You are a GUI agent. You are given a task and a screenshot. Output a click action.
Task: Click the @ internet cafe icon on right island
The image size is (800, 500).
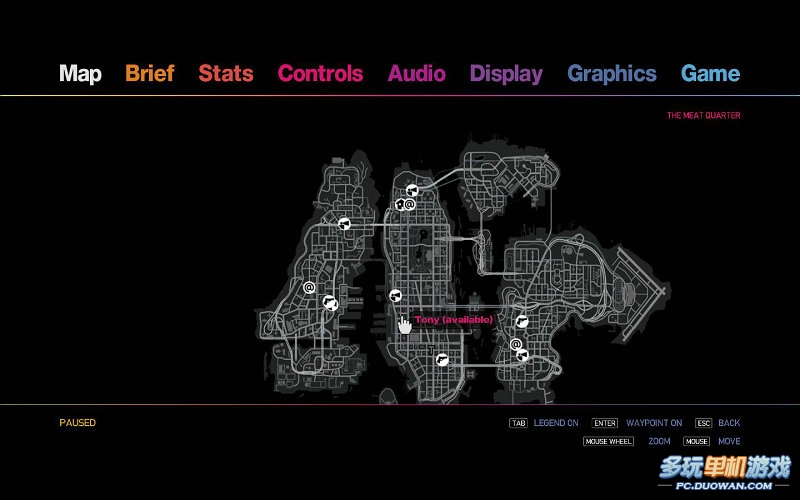point(516,345)
